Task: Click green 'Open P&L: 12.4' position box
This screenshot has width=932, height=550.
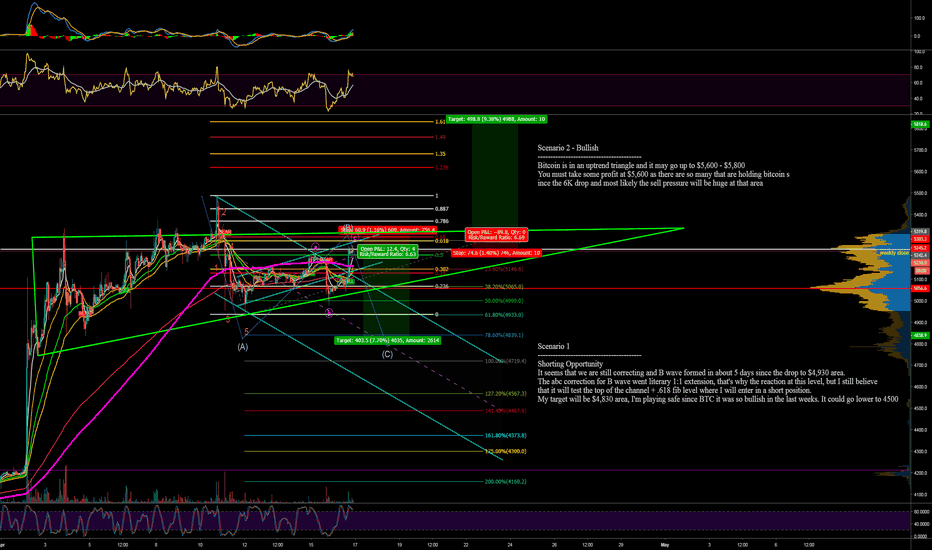Action: (388, 252)
